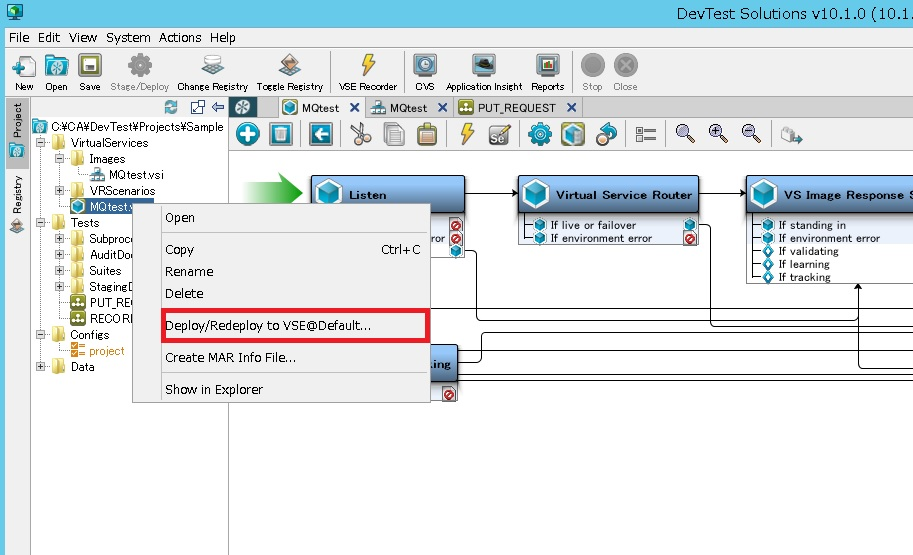Collapse the VirtualServices folder
The width and height of the screenshot is (913, 555).
(41, 143)
